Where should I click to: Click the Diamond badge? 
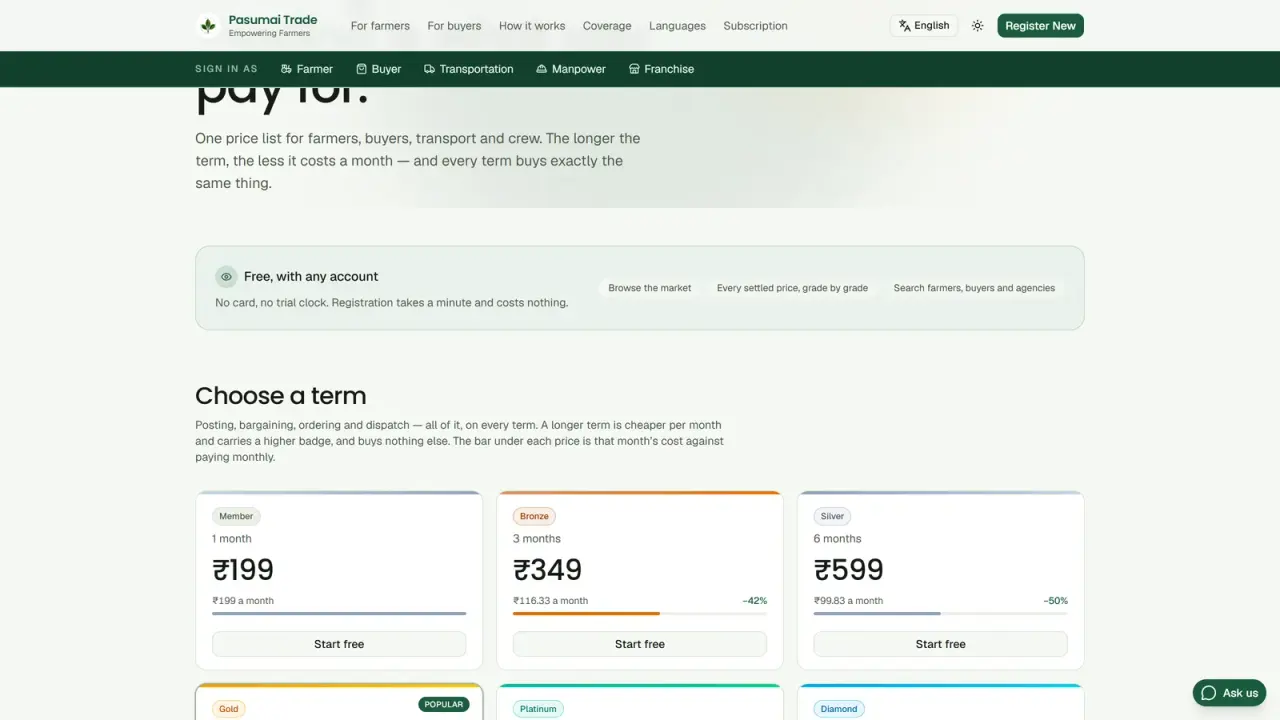pos(839,709)
